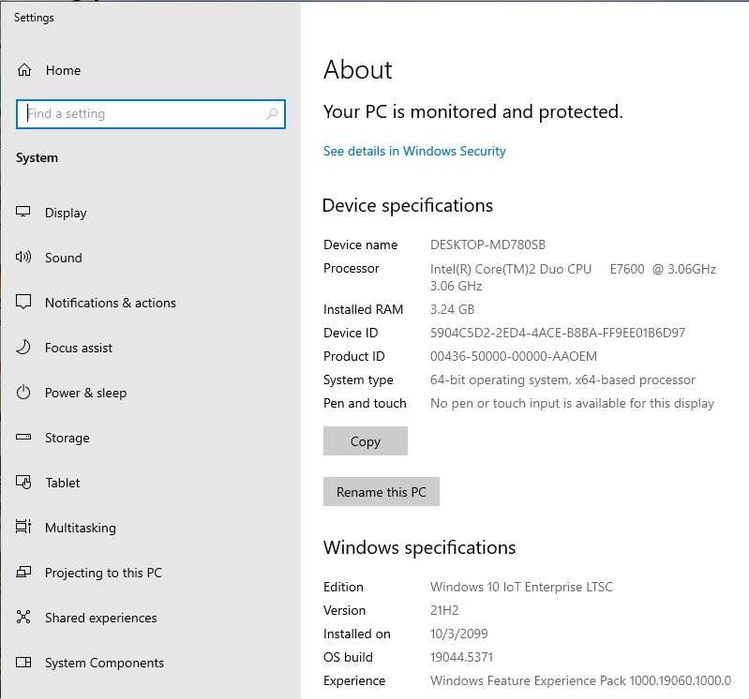Click the About page heading

[358, 70]
